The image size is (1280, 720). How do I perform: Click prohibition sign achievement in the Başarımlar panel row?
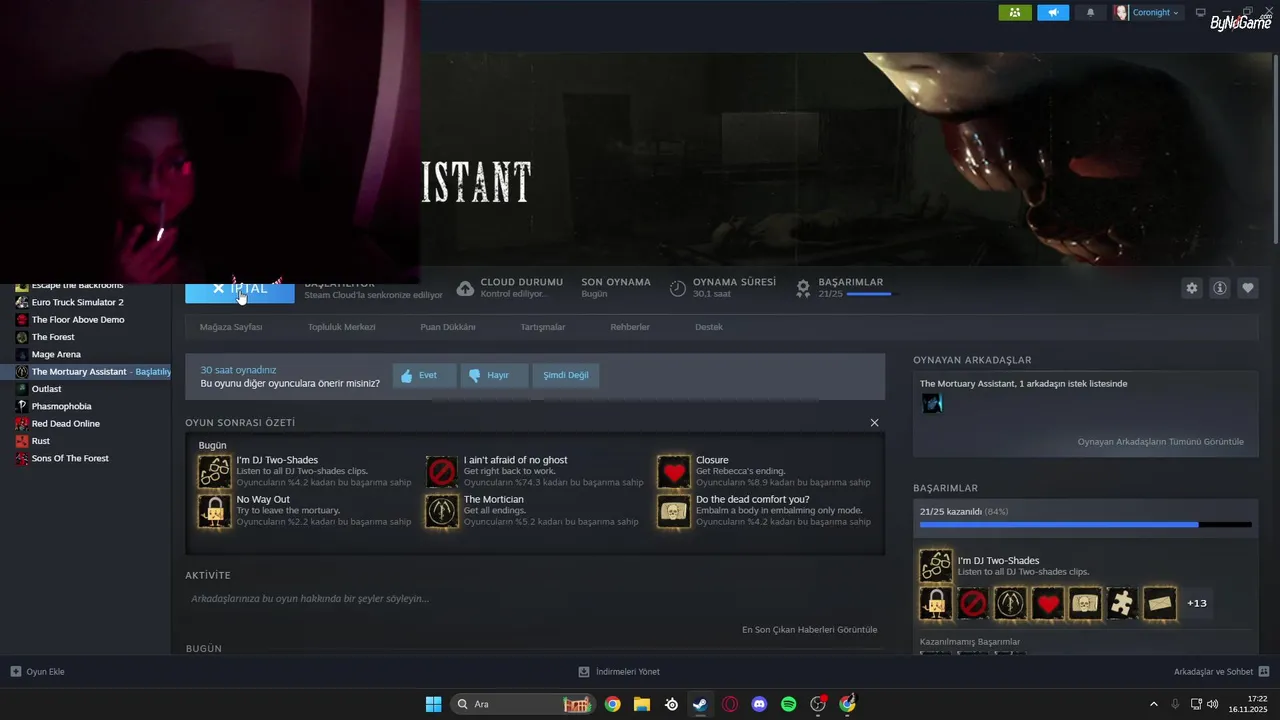[974, 603]
